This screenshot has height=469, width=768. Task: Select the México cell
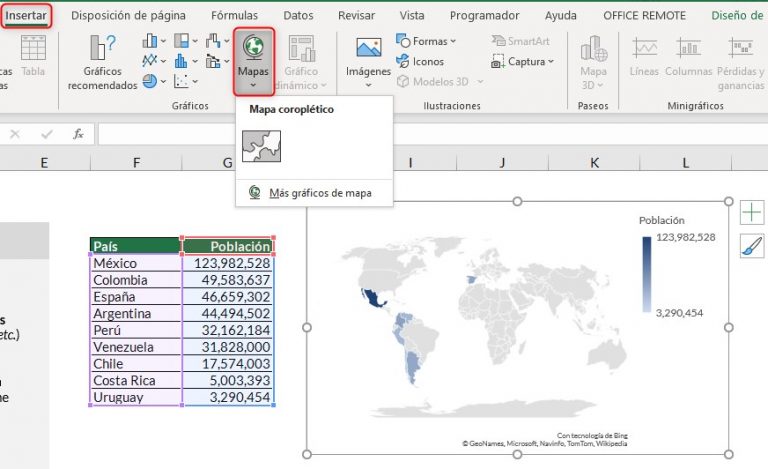coord(136,263)
